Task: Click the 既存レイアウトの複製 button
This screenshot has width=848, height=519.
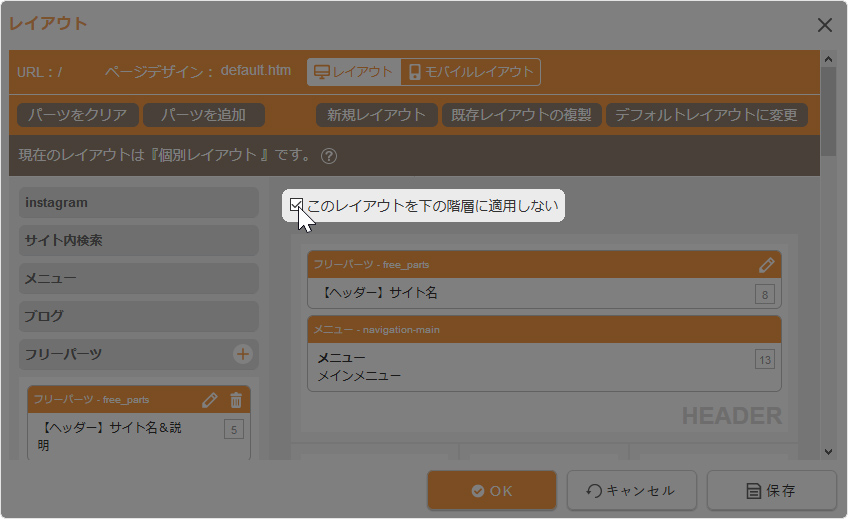Action: 521,115
